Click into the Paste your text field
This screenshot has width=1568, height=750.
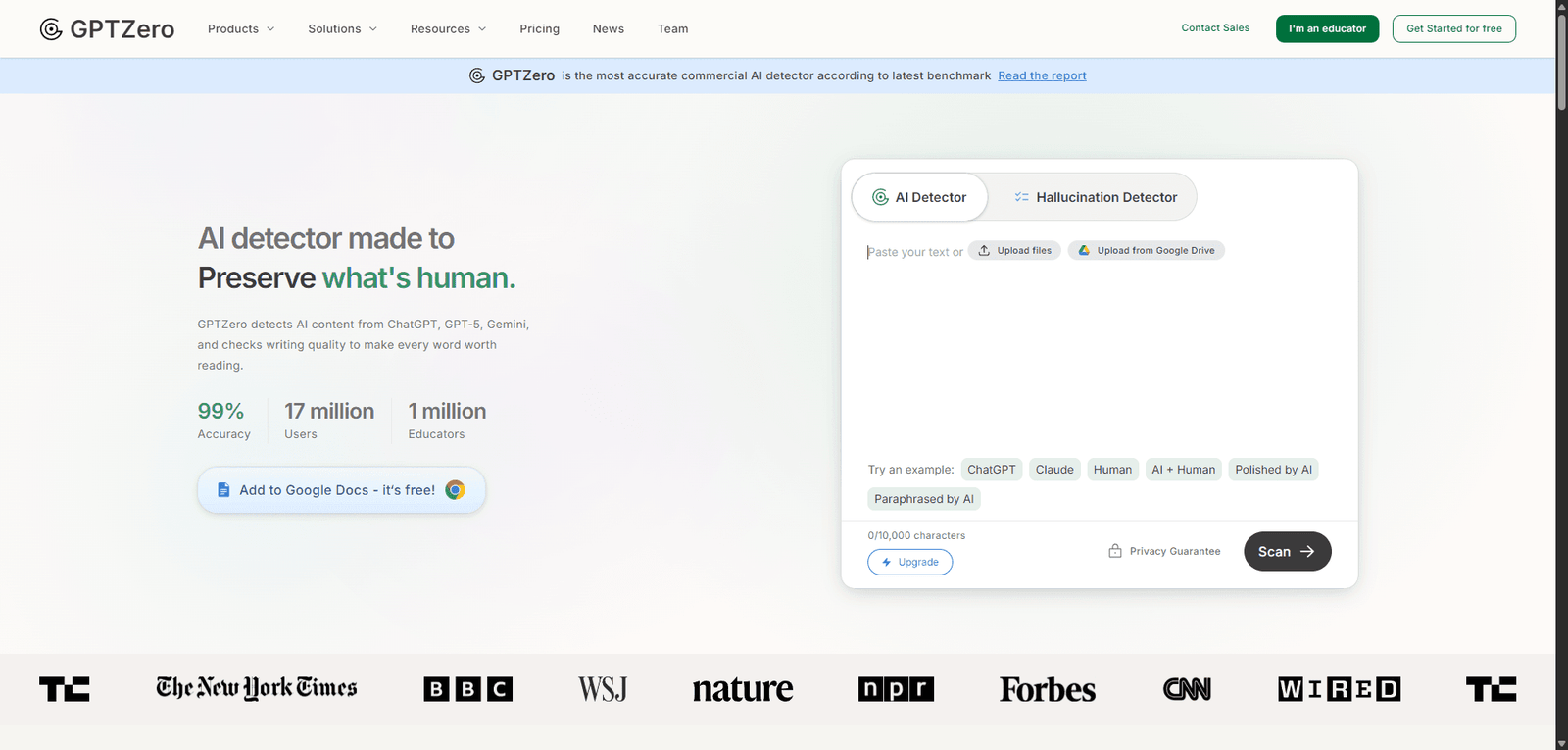coord(1098,343)
